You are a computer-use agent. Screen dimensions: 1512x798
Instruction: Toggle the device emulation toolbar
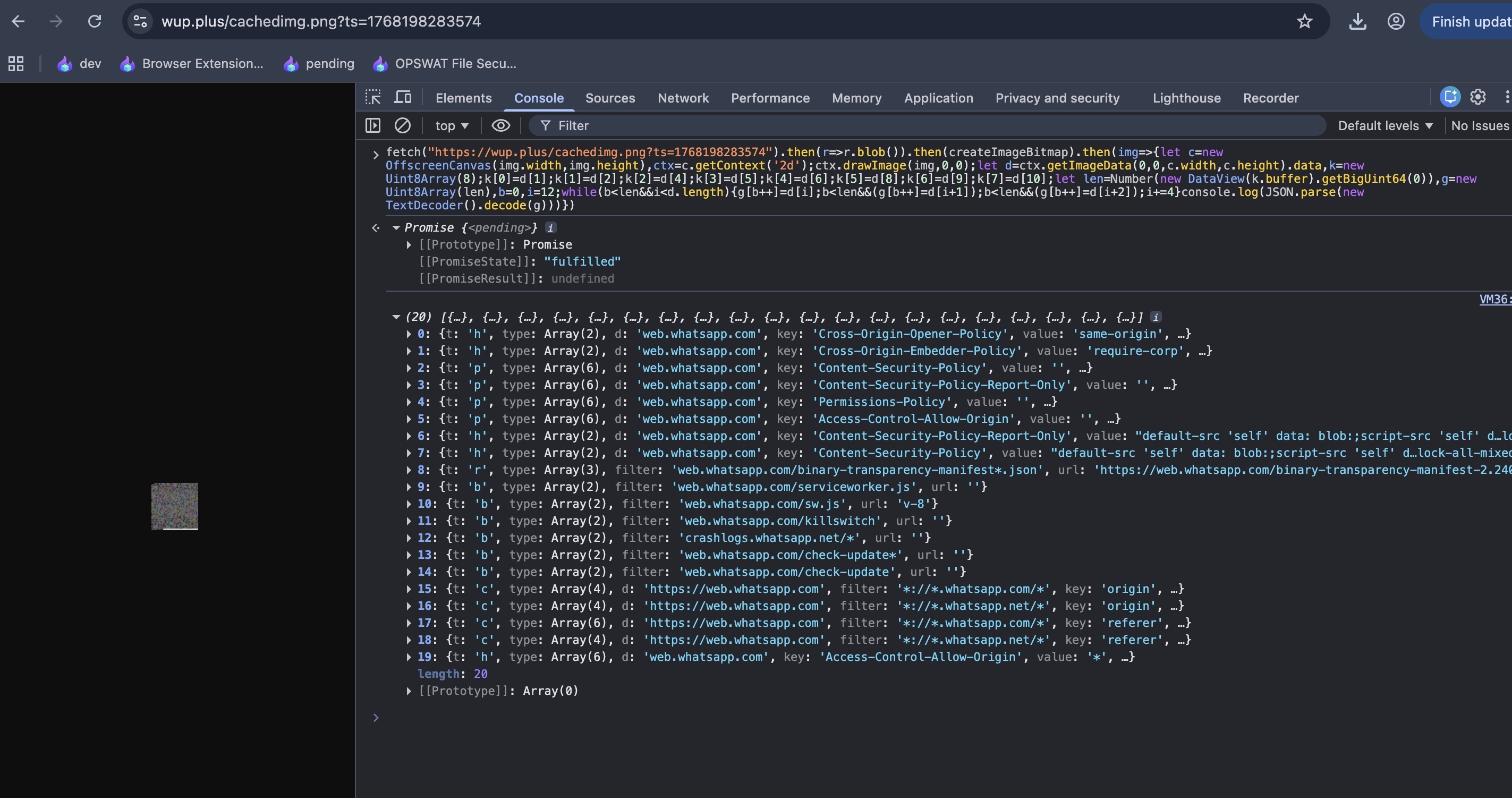coord(403,97)
